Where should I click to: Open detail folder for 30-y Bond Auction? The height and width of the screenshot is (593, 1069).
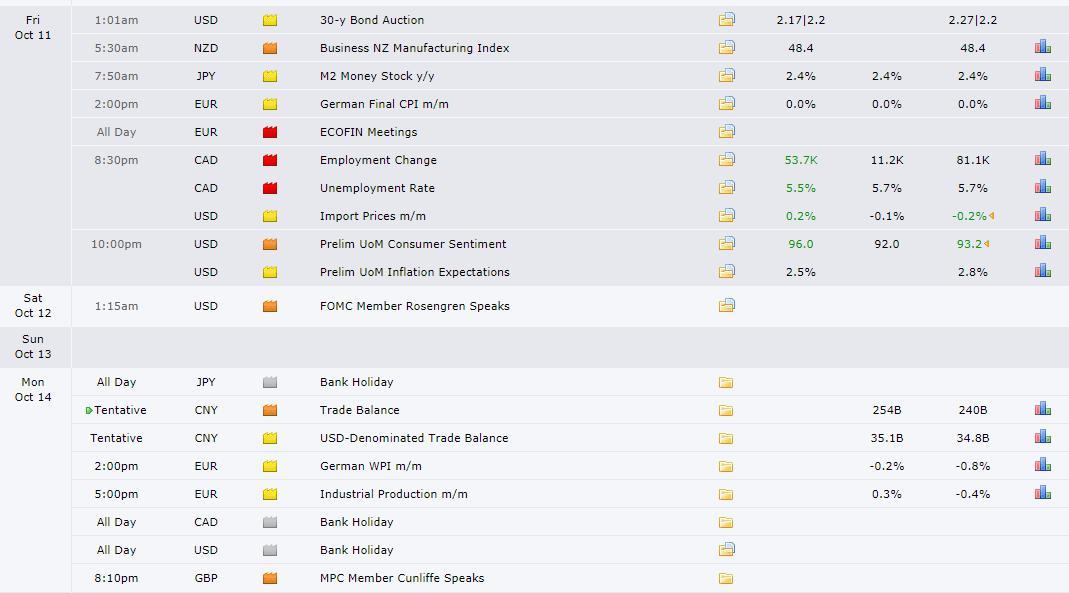[x=726, y=20]
